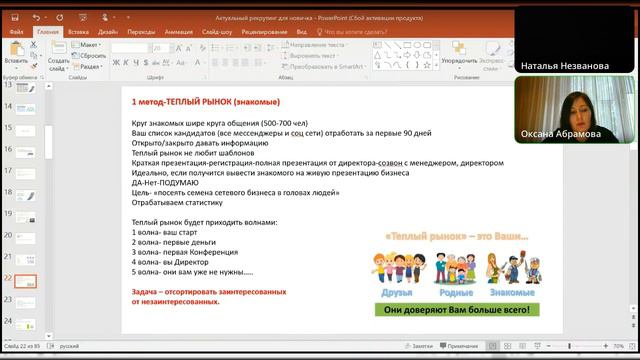The width and height of the screenshot is (640, 360).
Task: Zoom in with the plus button
Action: [606, 346]
